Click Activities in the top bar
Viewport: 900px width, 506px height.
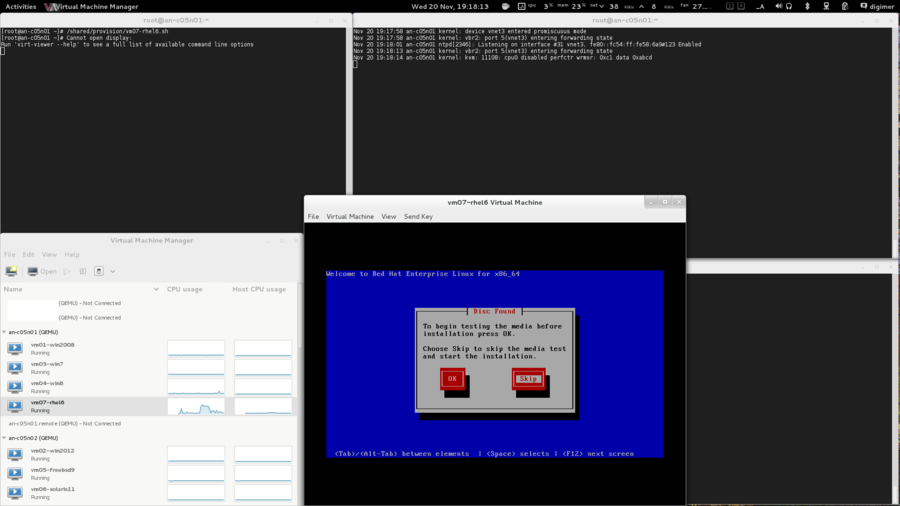21,6
